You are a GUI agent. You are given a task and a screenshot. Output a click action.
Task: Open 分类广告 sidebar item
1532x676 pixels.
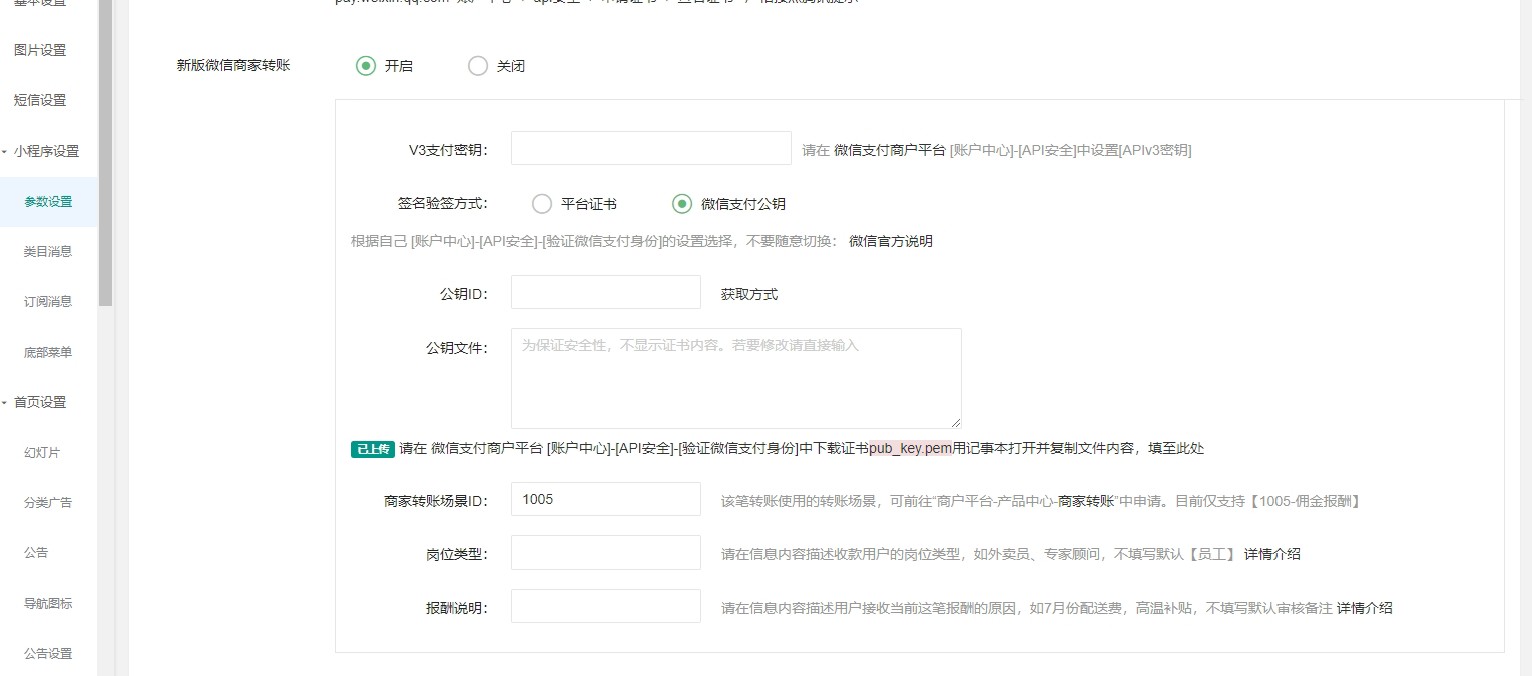click(48, 503)
